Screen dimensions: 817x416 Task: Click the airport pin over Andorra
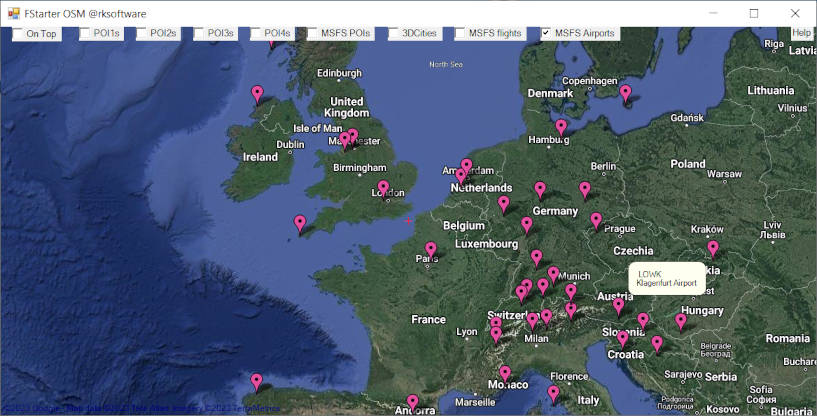[x=412, y=403]
